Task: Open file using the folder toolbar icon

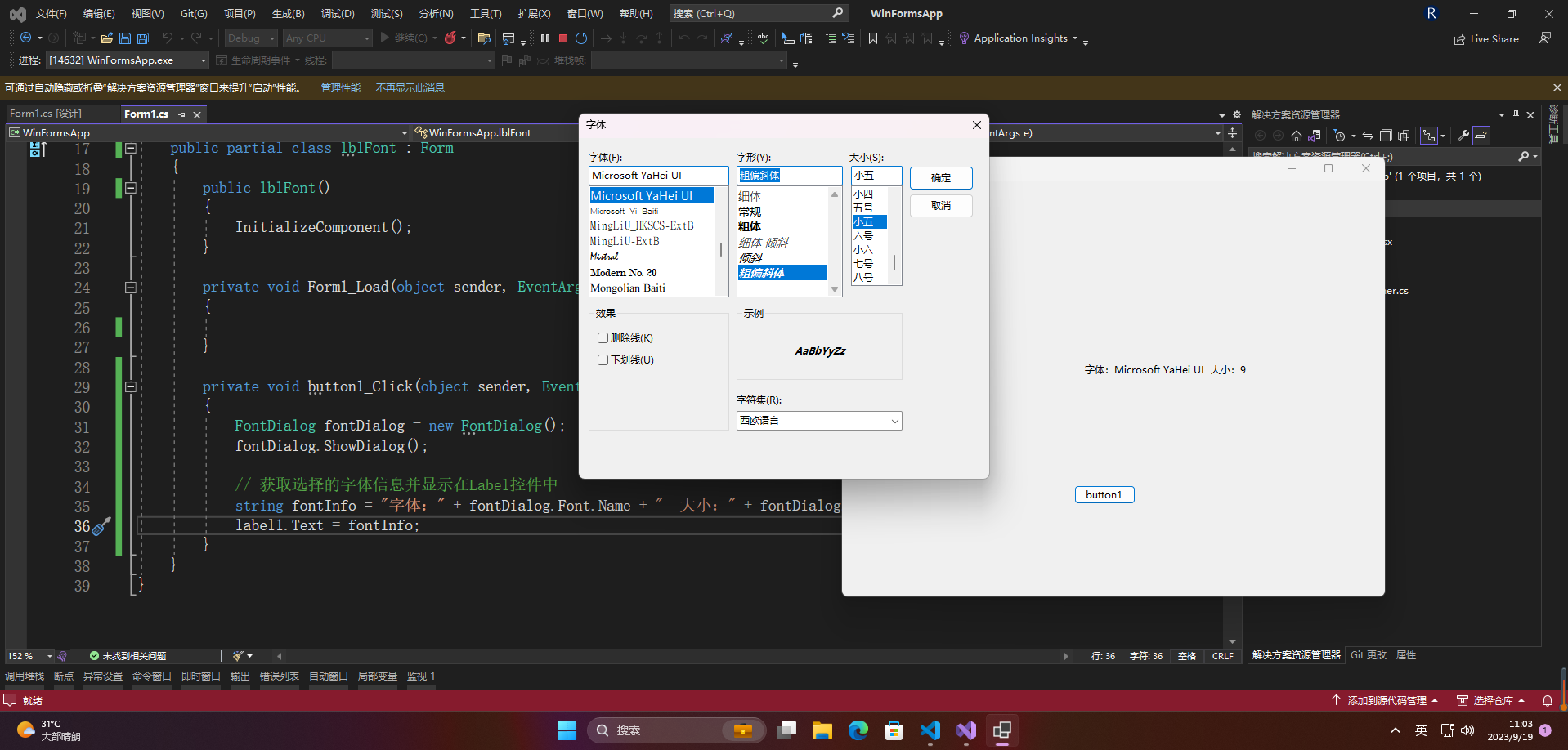Action: pyautogui.click(x=106, y=38)
